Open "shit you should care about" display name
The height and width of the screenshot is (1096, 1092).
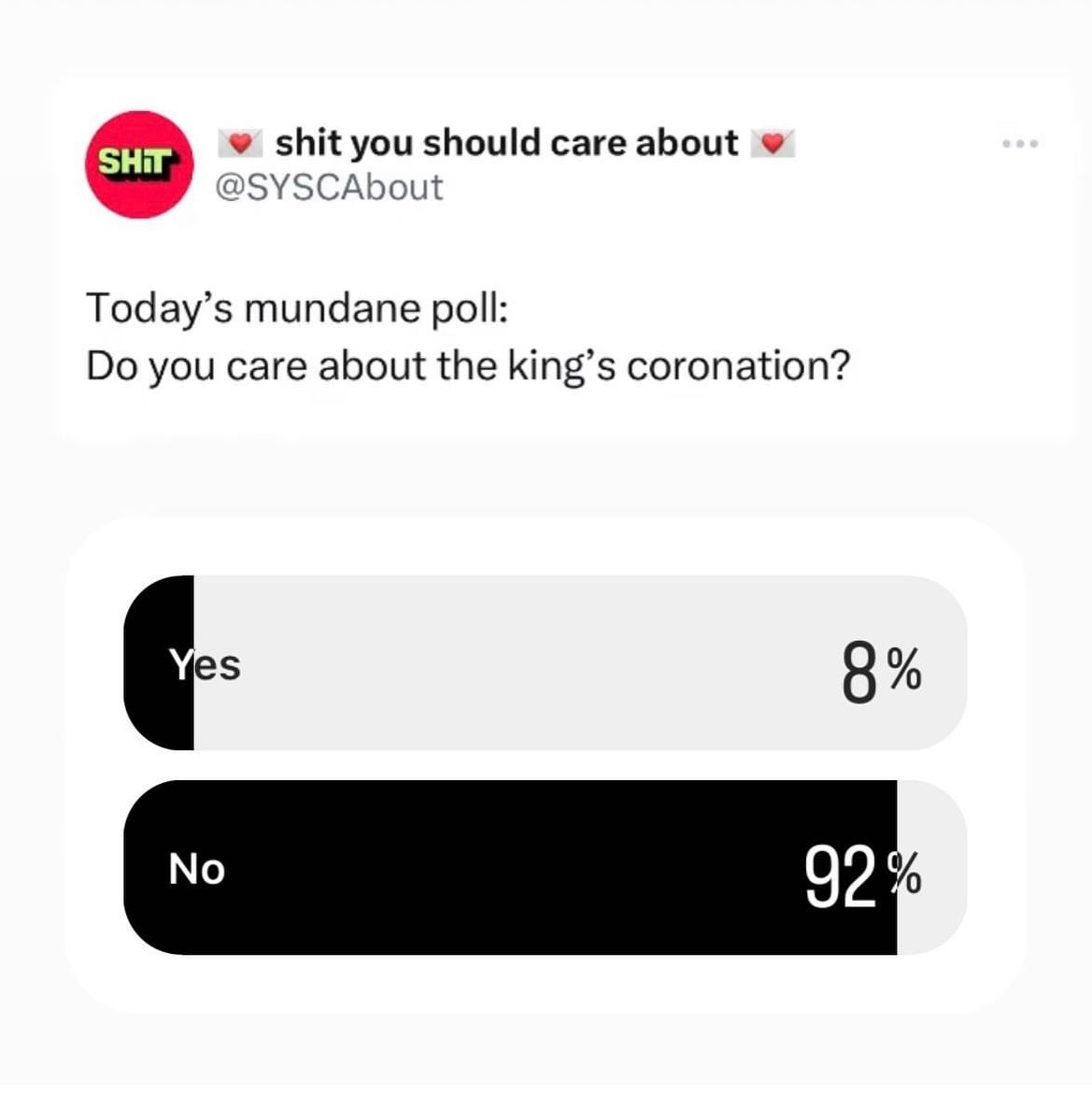(x=506, y=143)
